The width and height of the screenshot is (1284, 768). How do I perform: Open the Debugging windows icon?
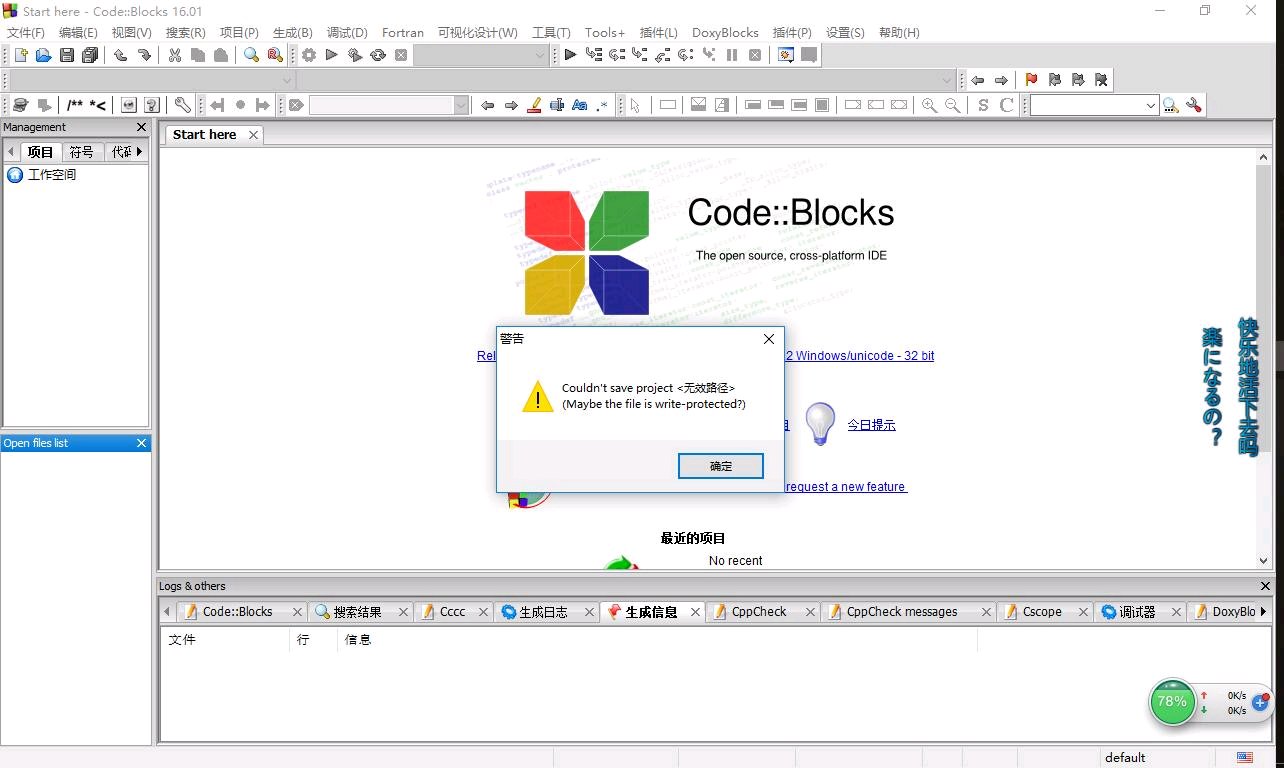pos(786,55)
